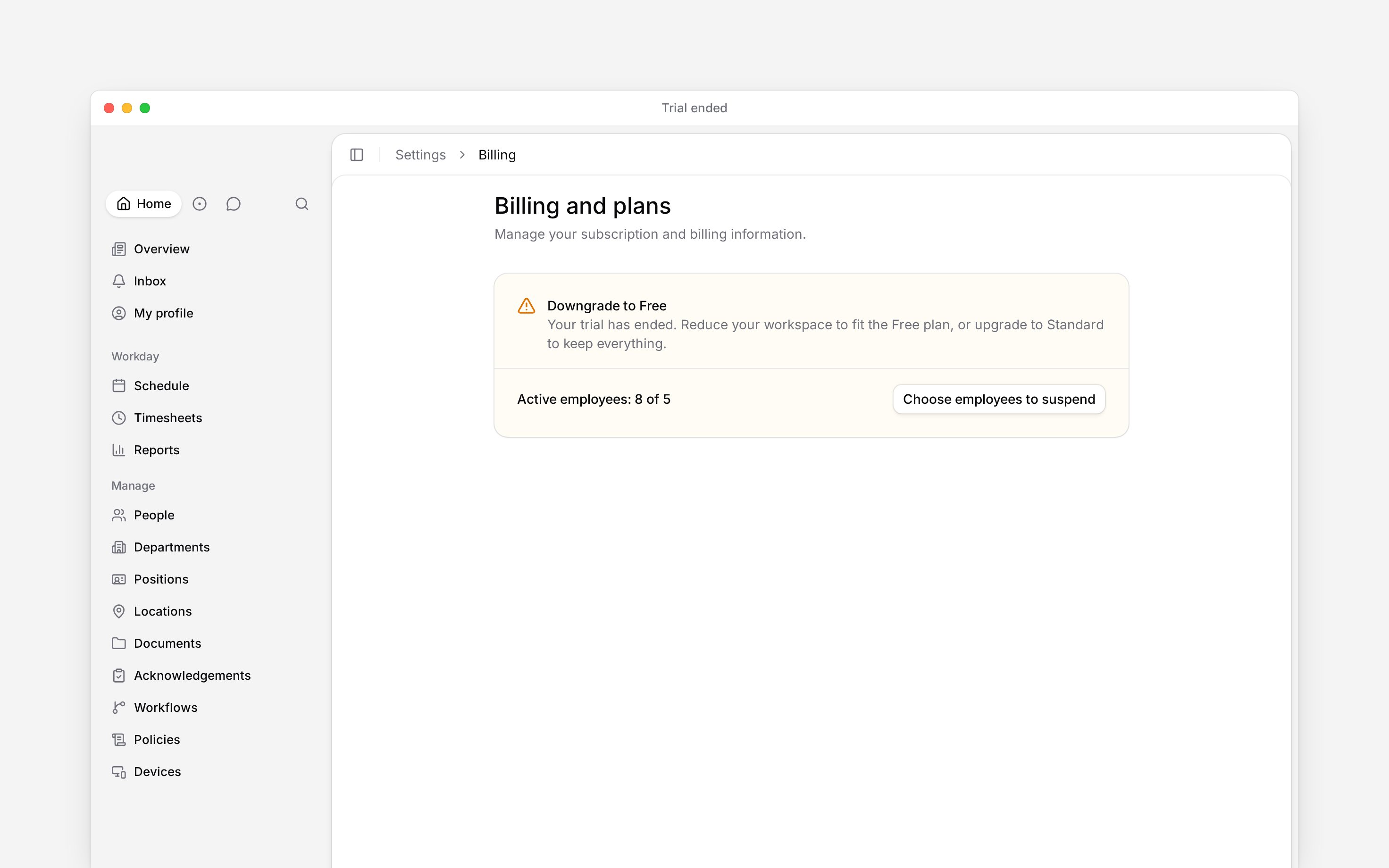Click the Schedule calendar icon
The height and width of the screenshot is (868, 1389).
click(119, 386)
